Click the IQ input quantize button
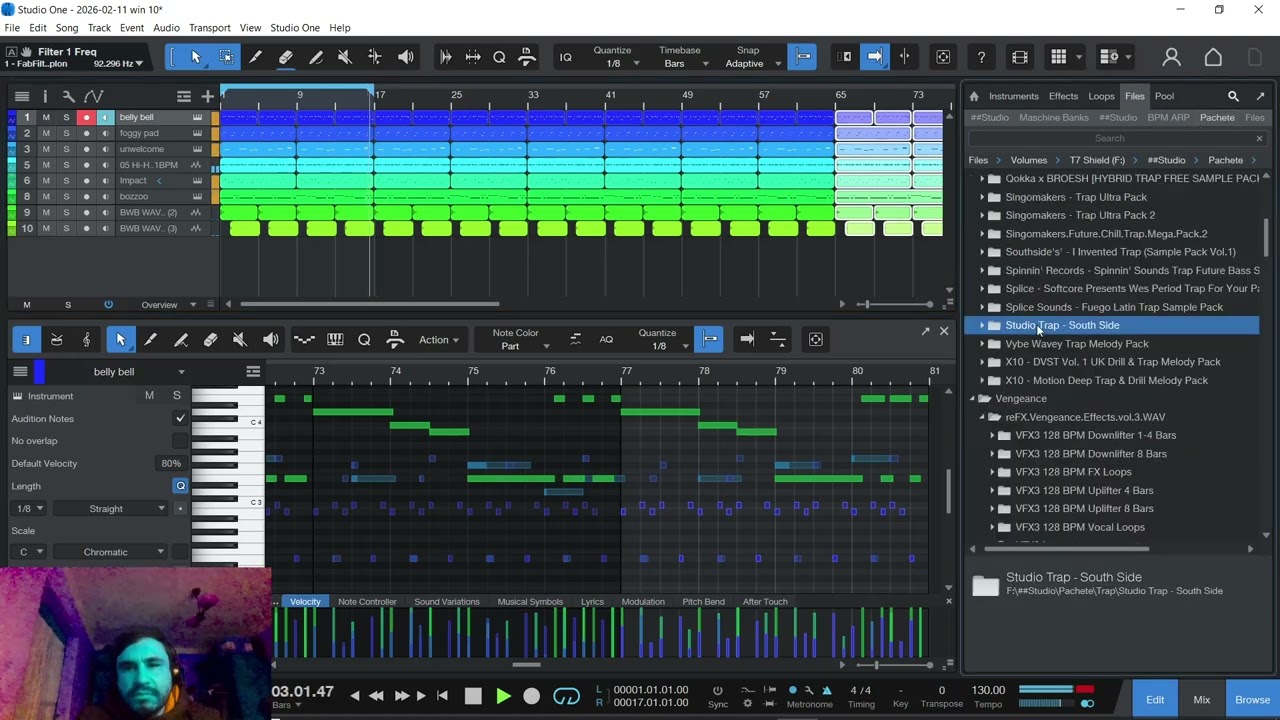This screenshot has height=720, width=1280. (565, 57)
